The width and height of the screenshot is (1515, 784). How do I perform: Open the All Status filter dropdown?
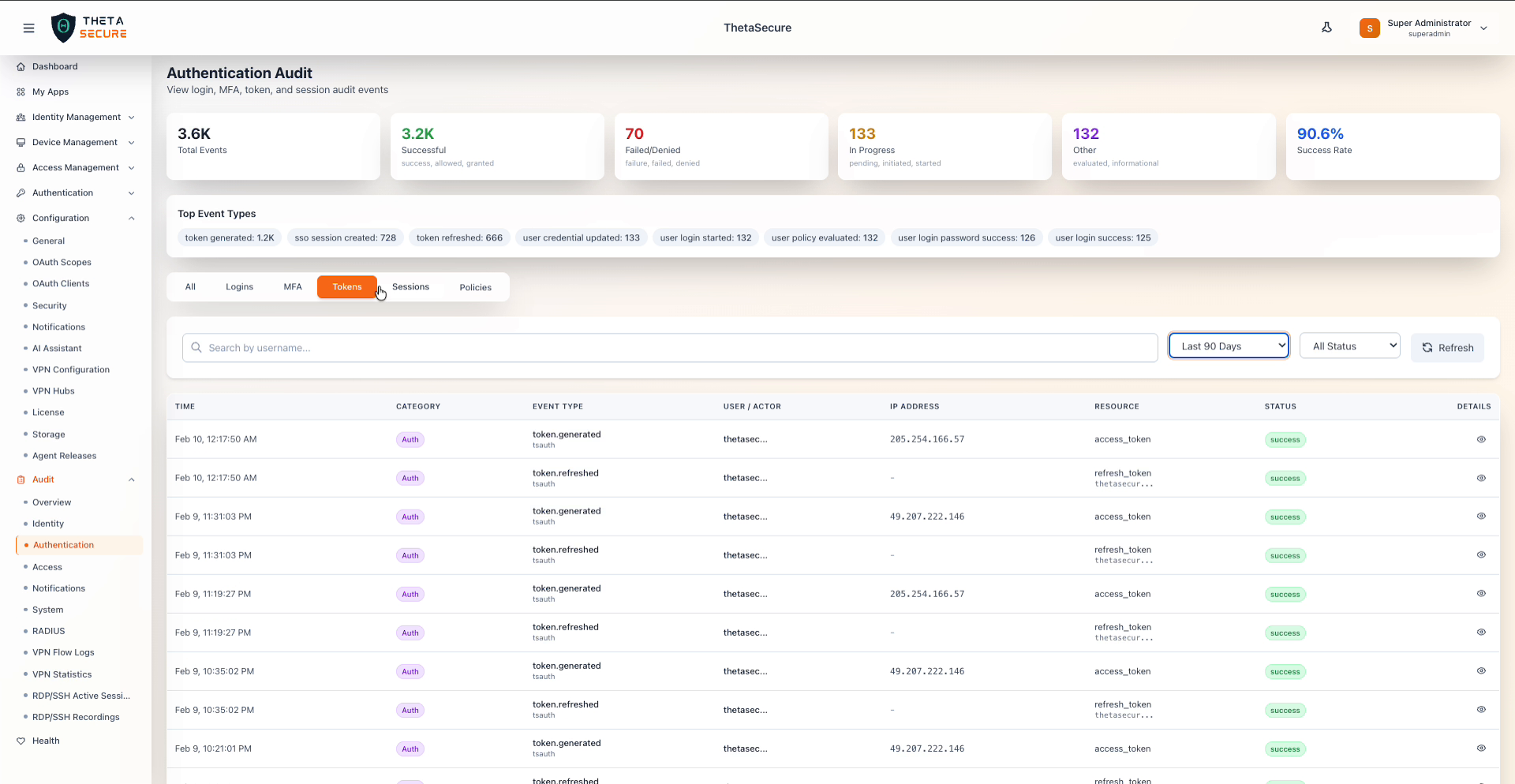(1349, 345)
